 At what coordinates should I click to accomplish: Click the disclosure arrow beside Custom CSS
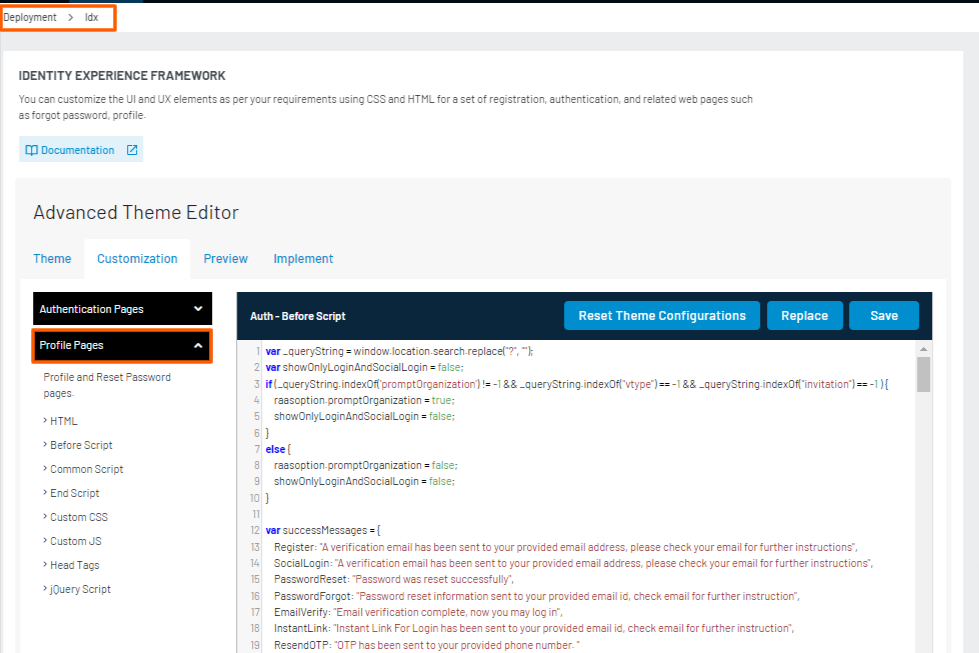pyautogui.click(x=44, y=516)
